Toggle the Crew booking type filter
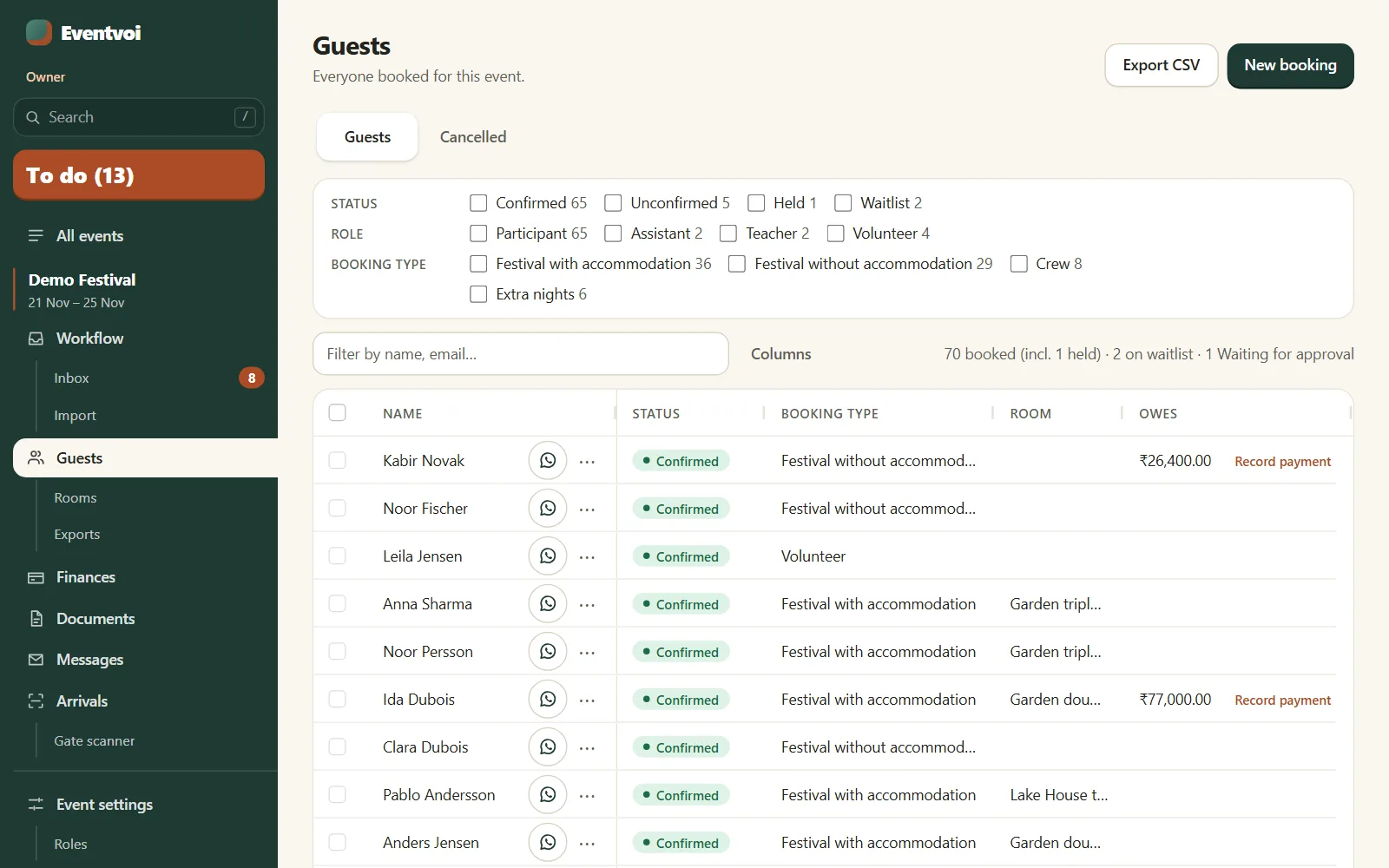The image size is (1389, 868). [x=1019, y=264]
